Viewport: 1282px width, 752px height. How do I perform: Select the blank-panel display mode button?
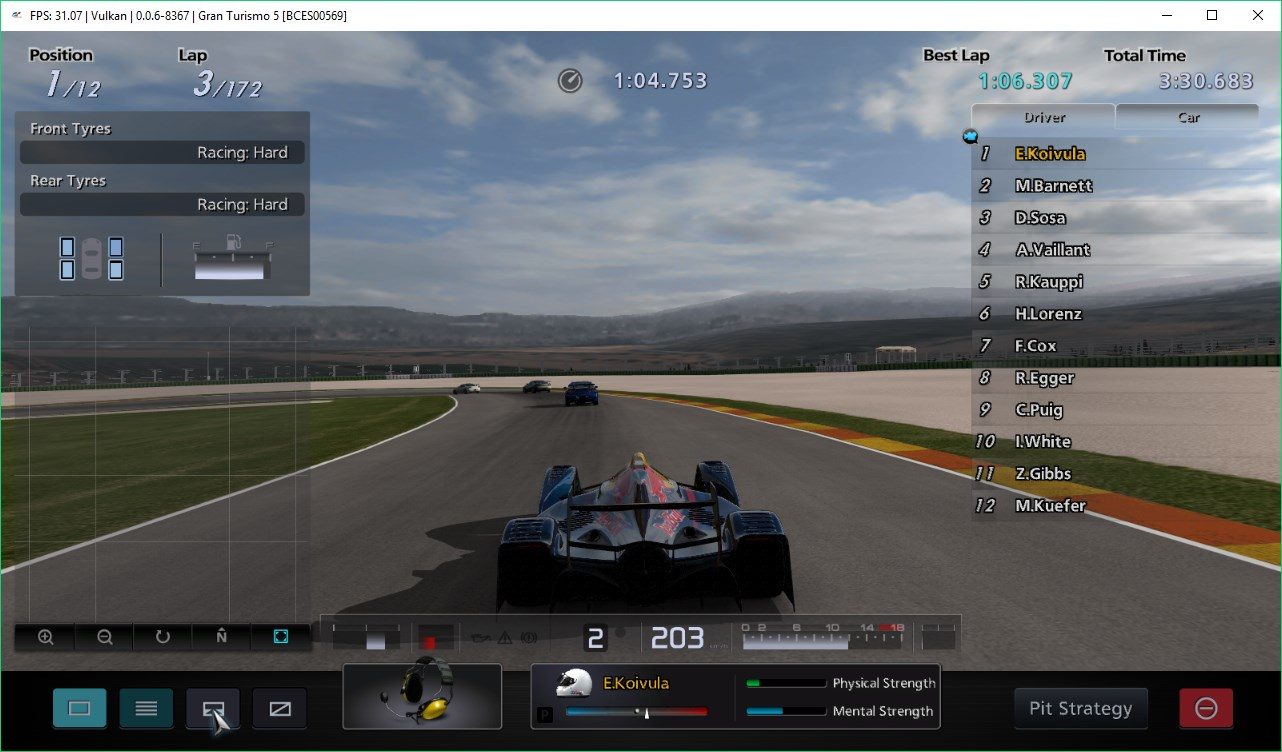[x=280, y=708]
